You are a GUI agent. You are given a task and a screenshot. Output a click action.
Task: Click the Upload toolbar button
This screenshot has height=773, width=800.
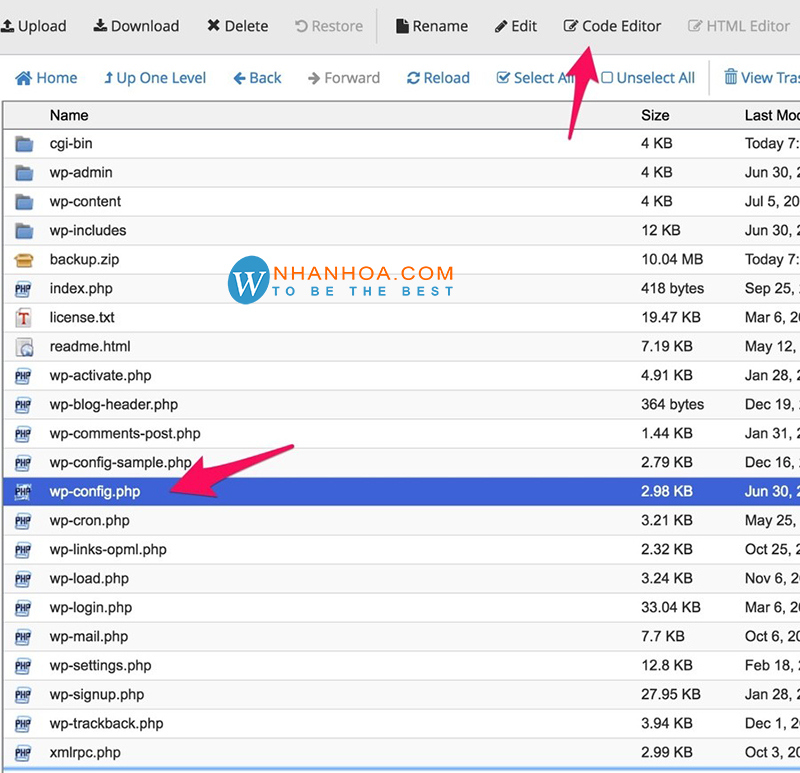coord(34,26)
